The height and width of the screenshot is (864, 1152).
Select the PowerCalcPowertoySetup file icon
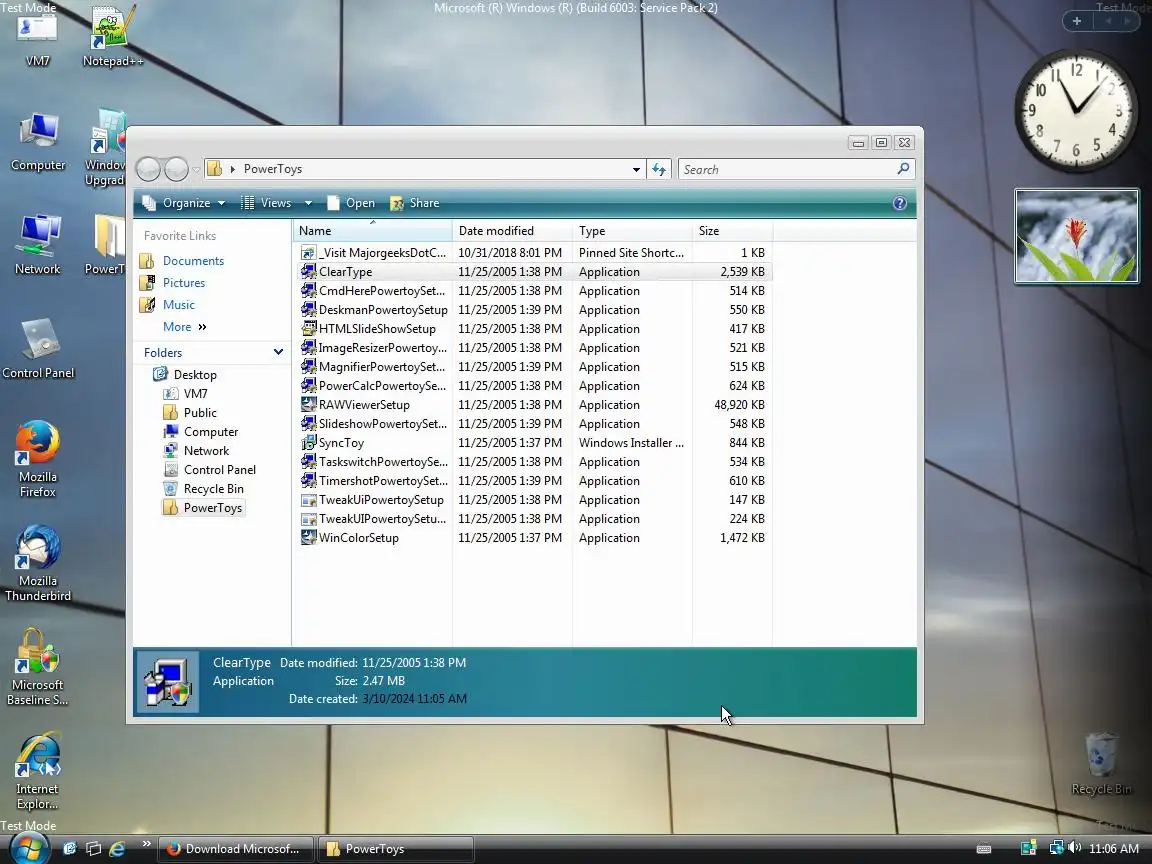click(309, 386)
